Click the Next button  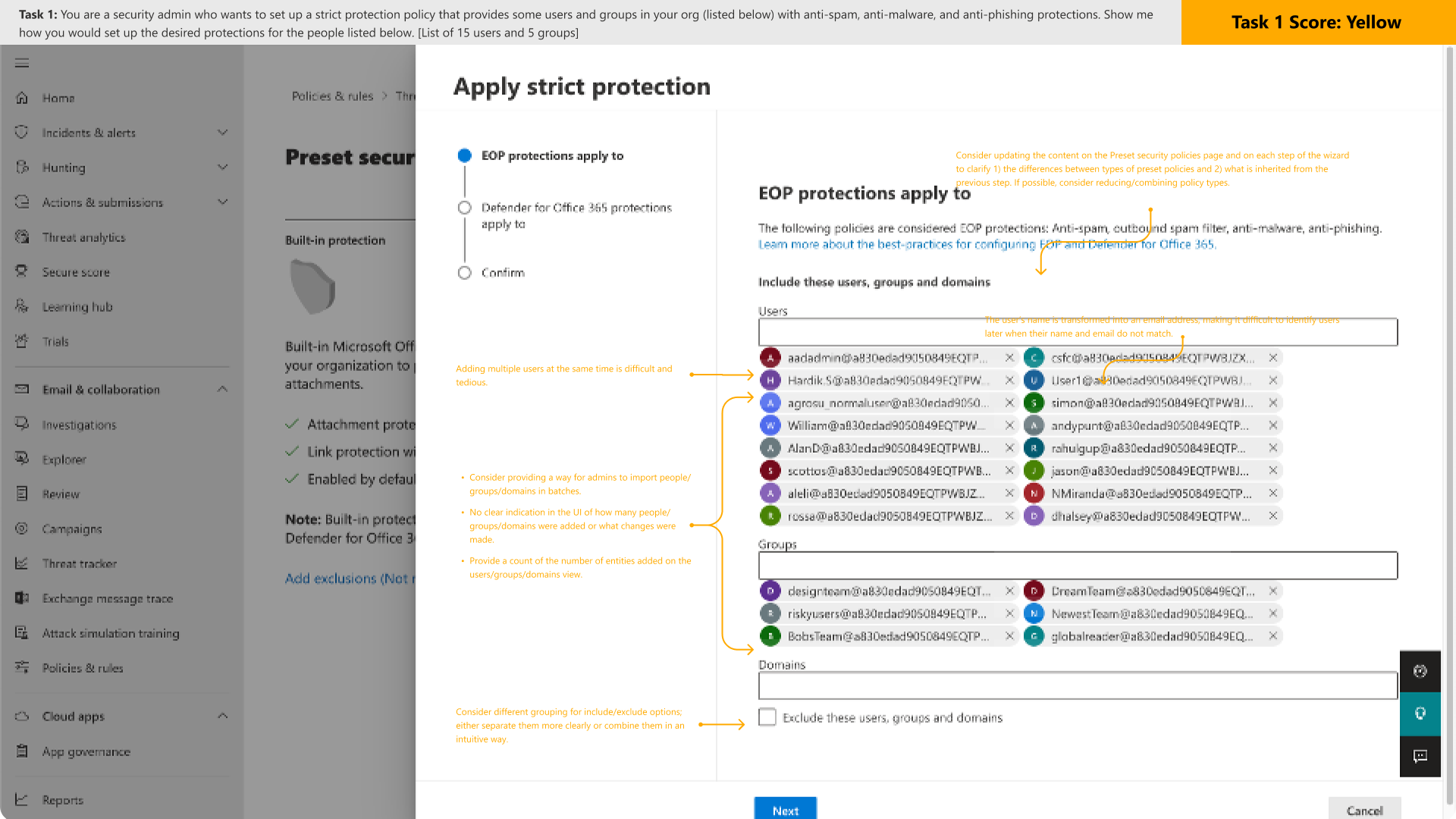click(x=786, y=810)
